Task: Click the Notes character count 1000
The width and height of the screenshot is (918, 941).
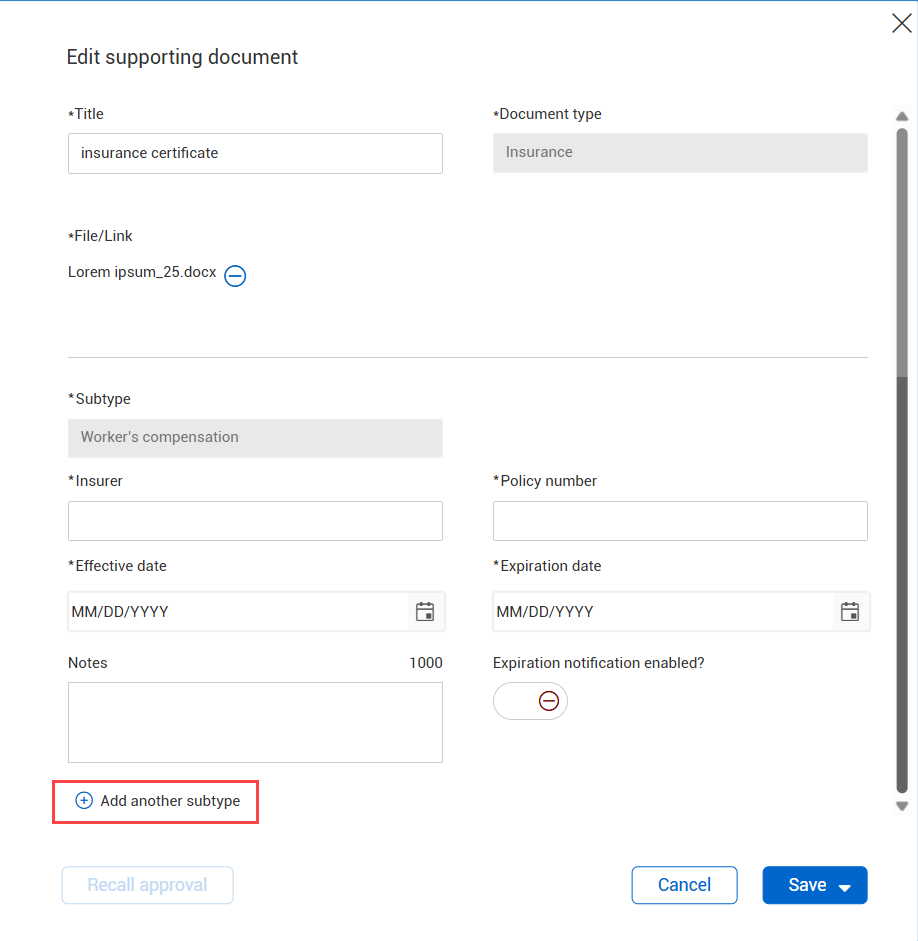Action: (x=426, y=663)
